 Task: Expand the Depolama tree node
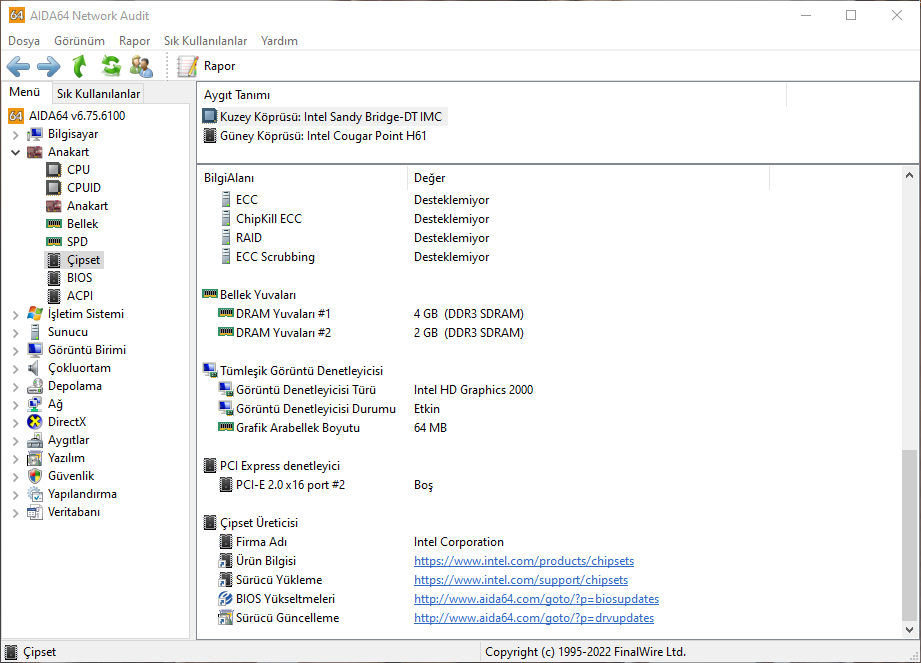[x=16, y=387]
